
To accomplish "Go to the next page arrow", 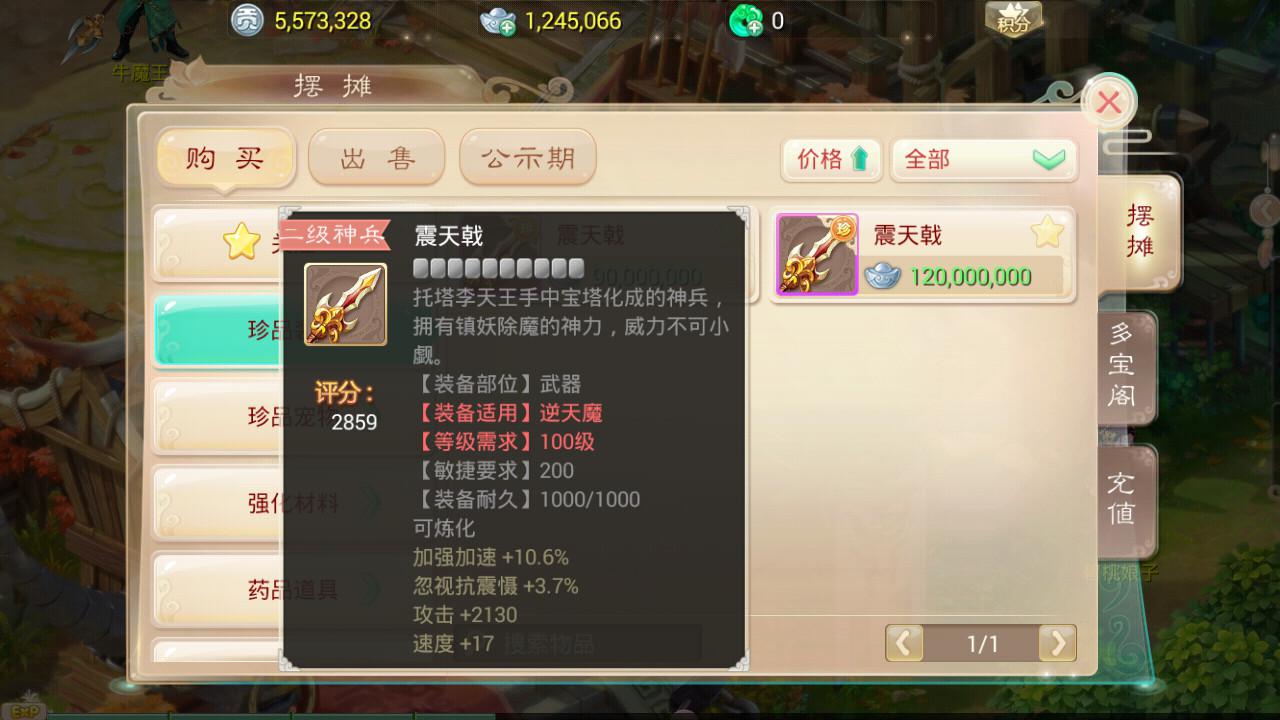I will (x=1058, y=643).
